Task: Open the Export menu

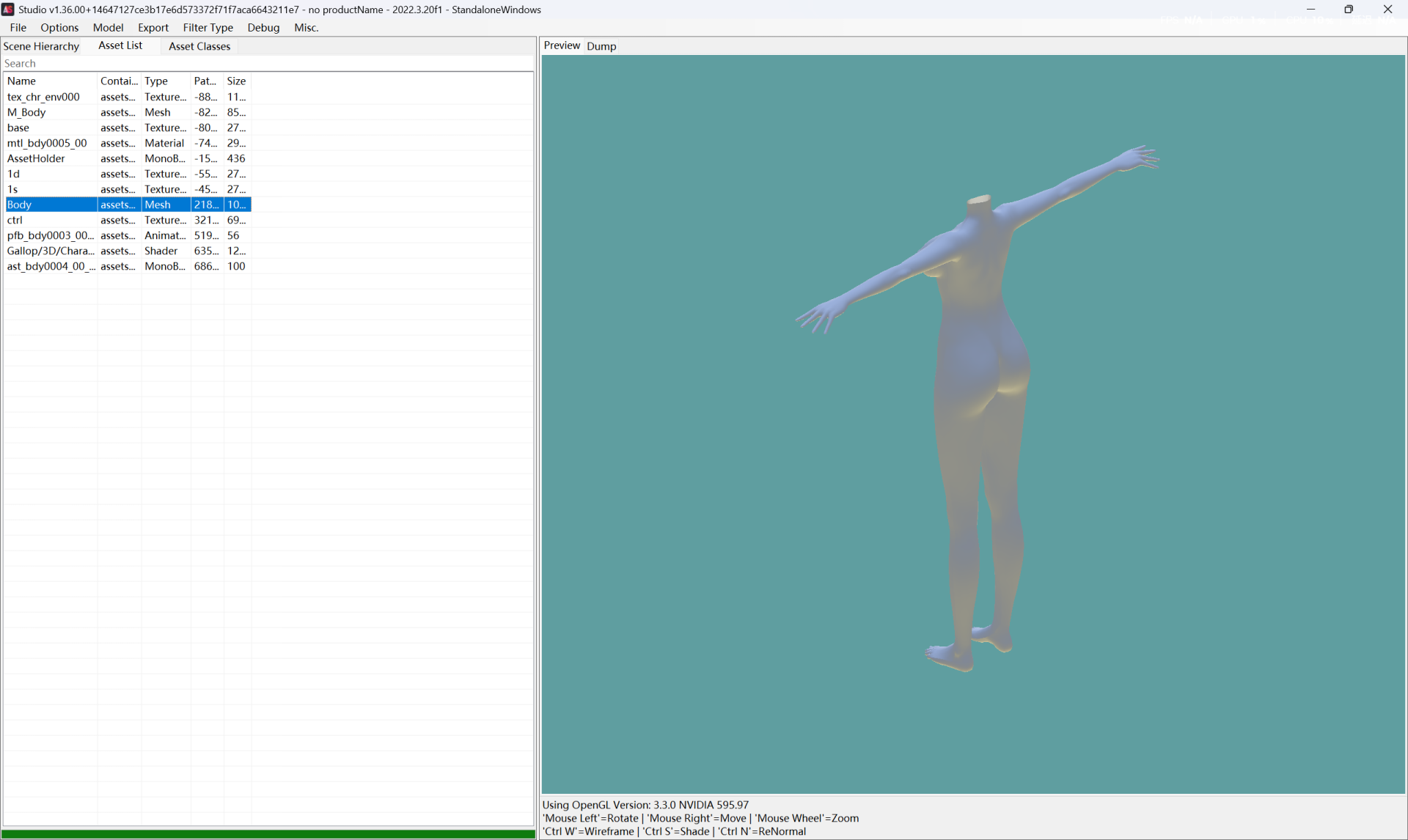Action: [153, 27]
